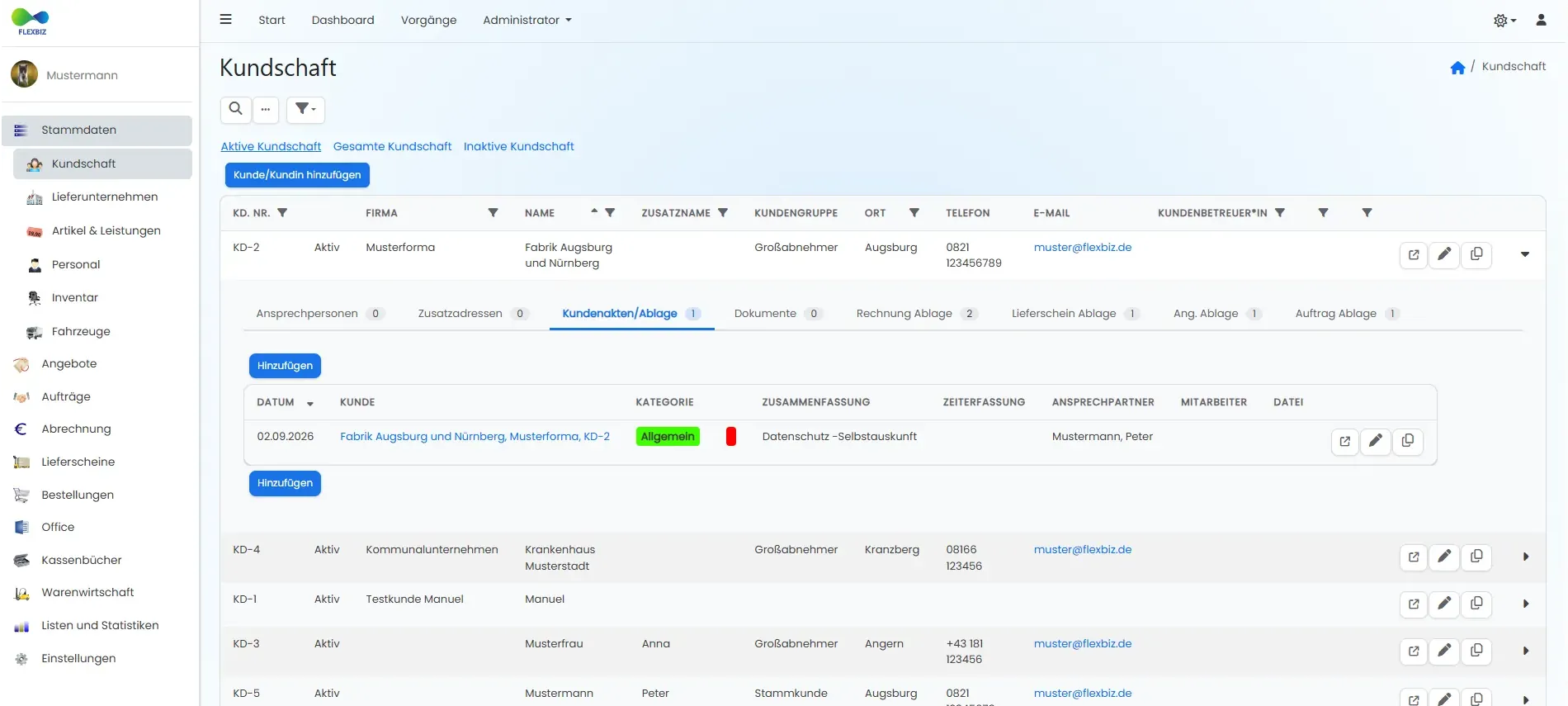This screenshot has width=1568, height=706.
Task: Duplicate the KD-4 customer entry
Action: coord(1476,557)
